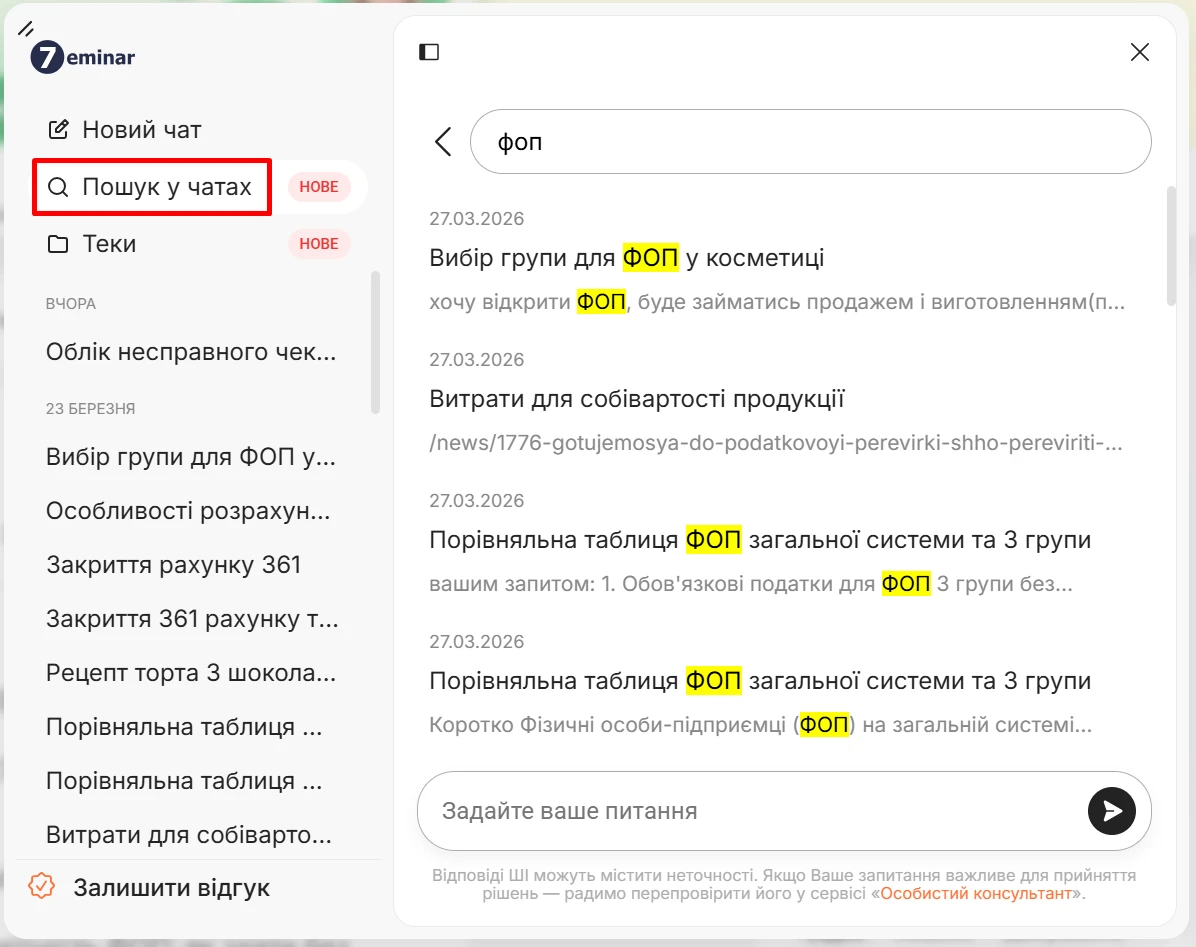Open result Витрати для собівартості продукції

point(637,399)
